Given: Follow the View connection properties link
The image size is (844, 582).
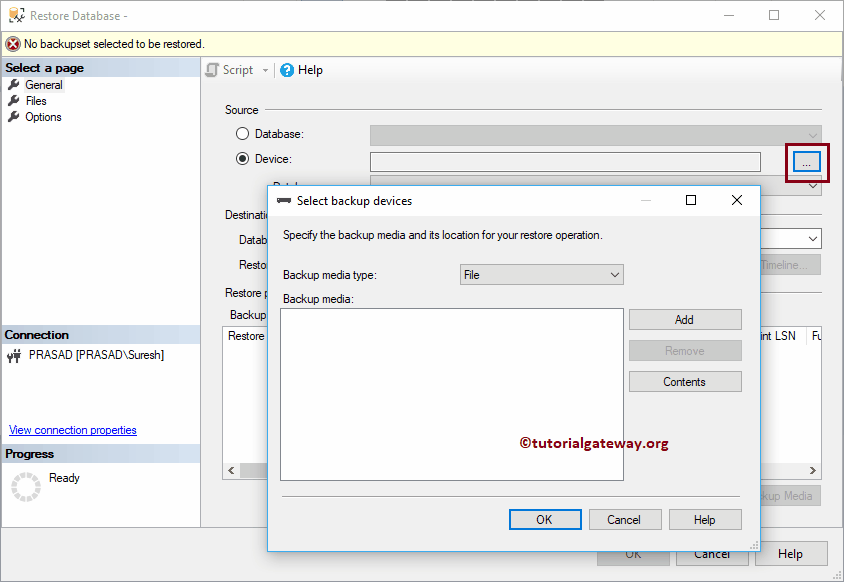Looking at the screenshot, I should coord(72,429).
